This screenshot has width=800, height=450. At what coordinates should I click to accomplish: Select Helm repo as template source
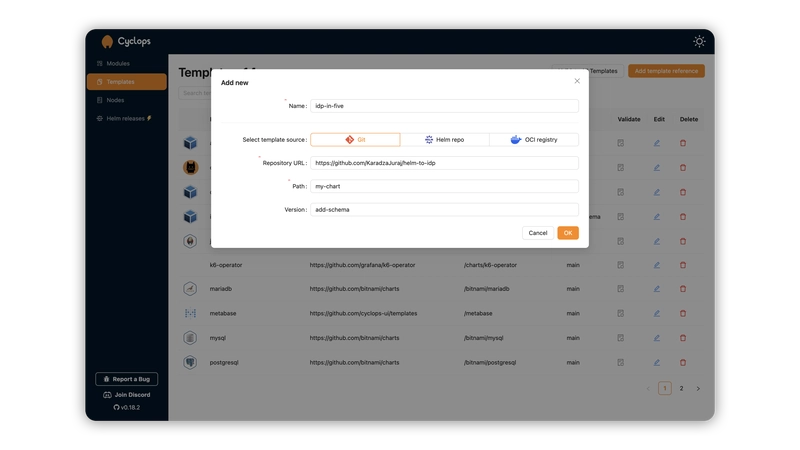(x=444, y=140)
